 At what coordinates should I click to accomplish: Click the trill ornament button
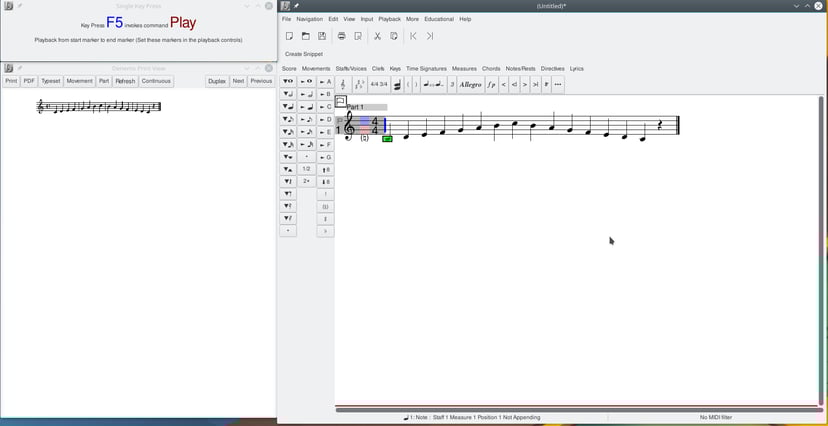pyautogui.click(x=547, y=84)
